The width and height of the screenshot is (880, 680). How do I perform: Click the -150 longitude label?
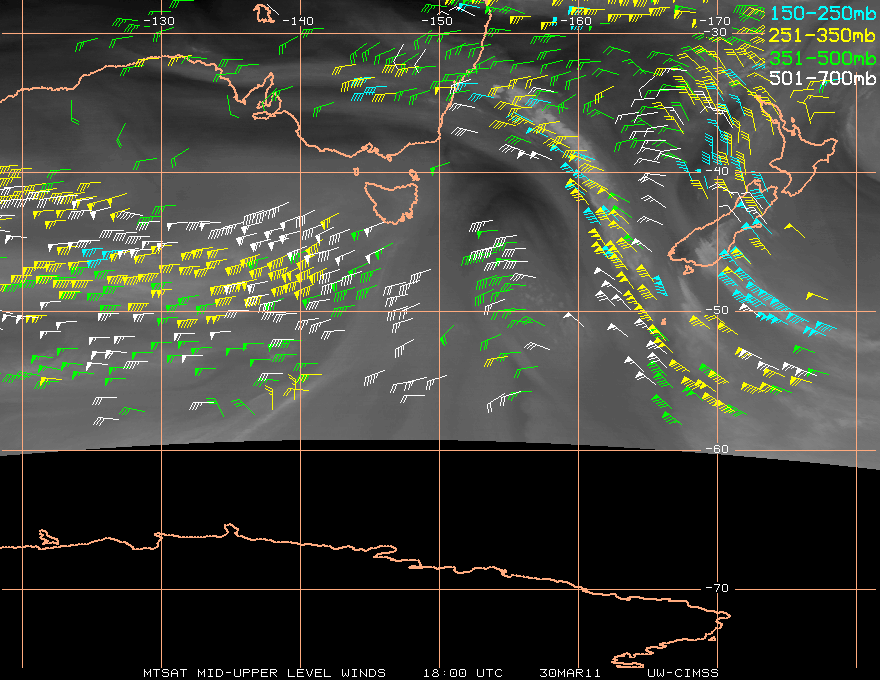[437, 21]
